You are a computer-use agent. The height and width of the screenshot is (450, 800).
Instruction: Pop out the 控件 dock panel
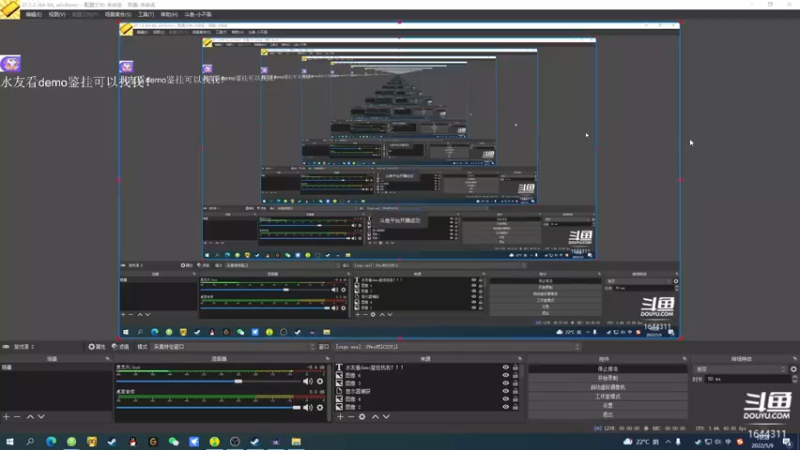pyautogui.click(x=684, y=359)
